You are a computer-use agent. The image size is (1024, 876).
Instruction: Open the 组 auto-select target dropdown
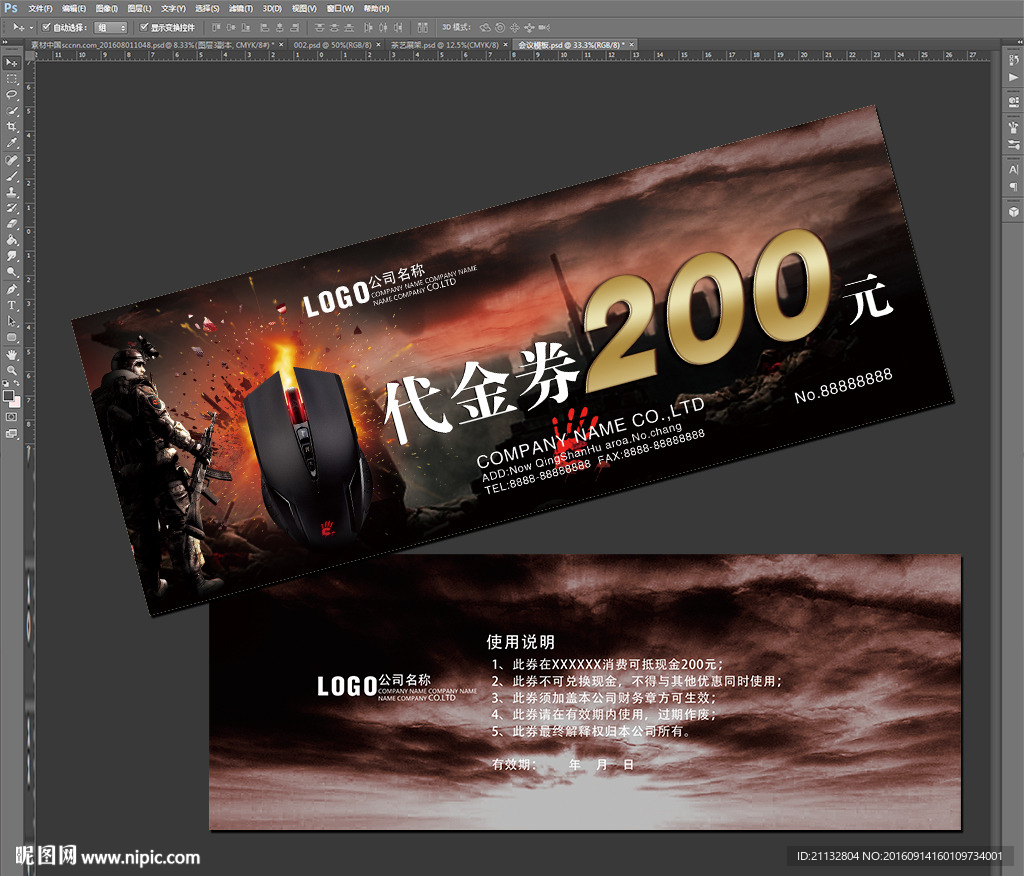110,27
